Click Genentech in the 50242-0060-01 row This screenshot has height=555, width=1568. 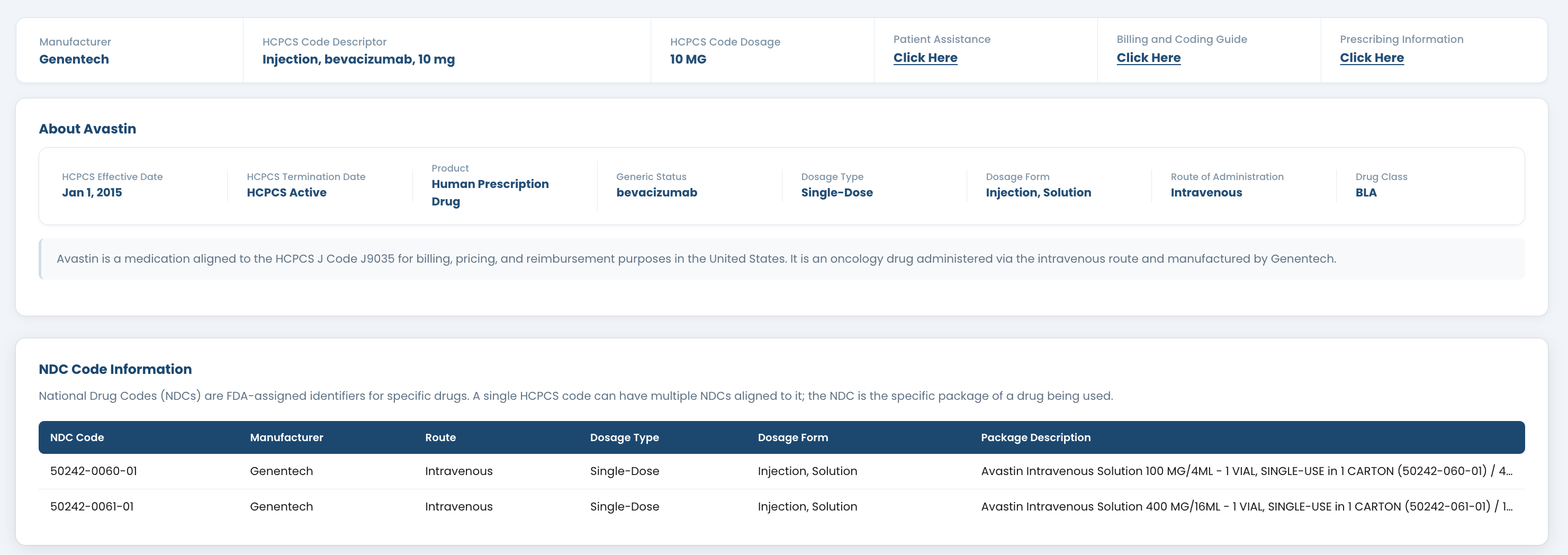(281, 471)
